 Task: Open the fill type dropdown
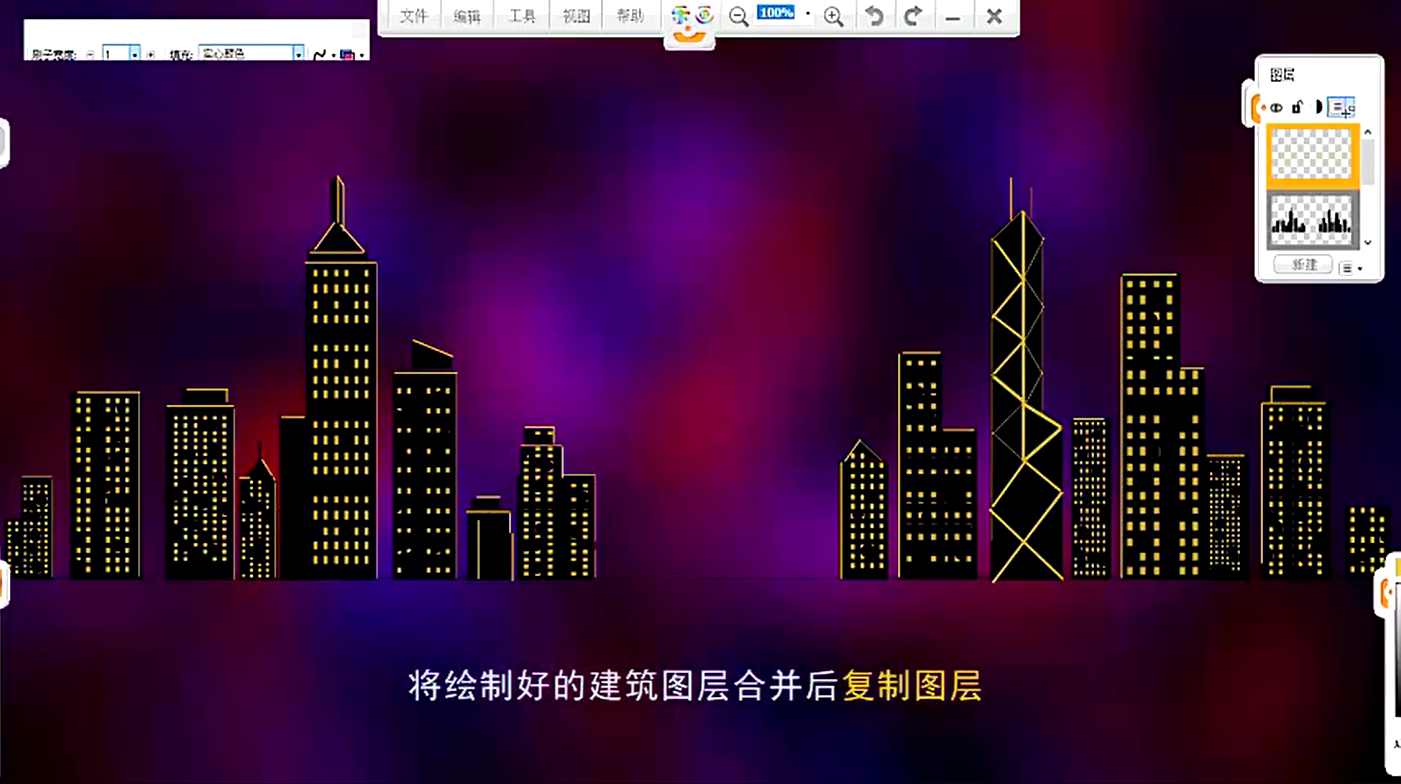coord(298,55)
